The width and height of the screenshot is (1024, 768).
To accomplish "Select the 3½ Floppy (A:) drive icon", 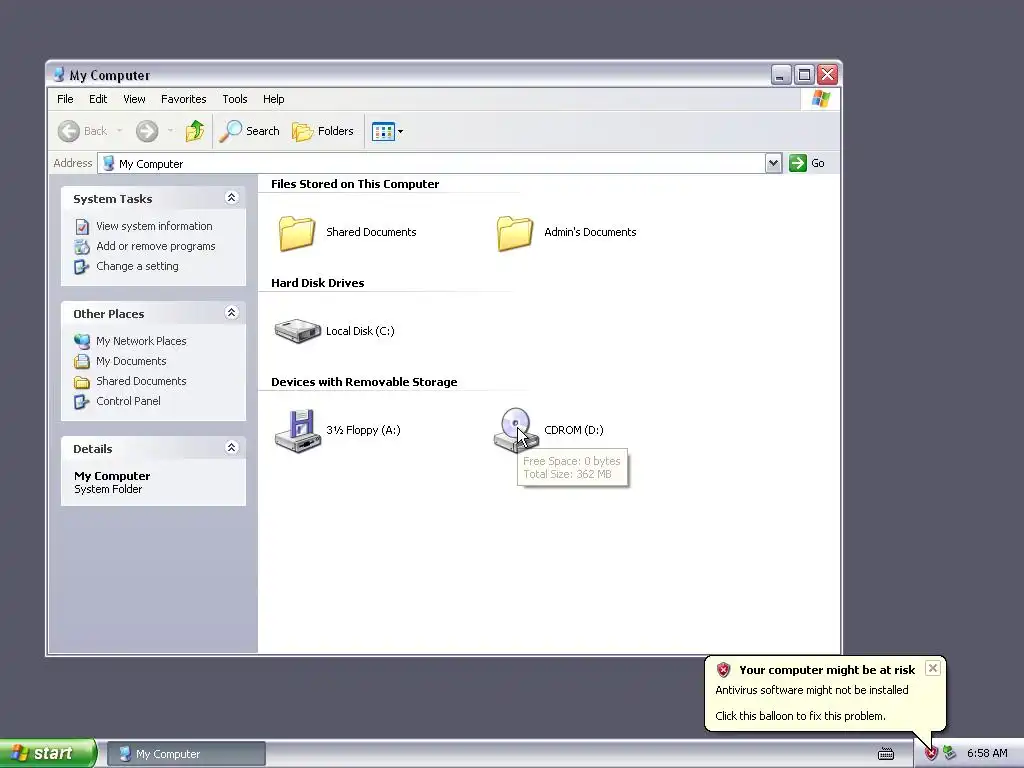I will click(298, 431).
